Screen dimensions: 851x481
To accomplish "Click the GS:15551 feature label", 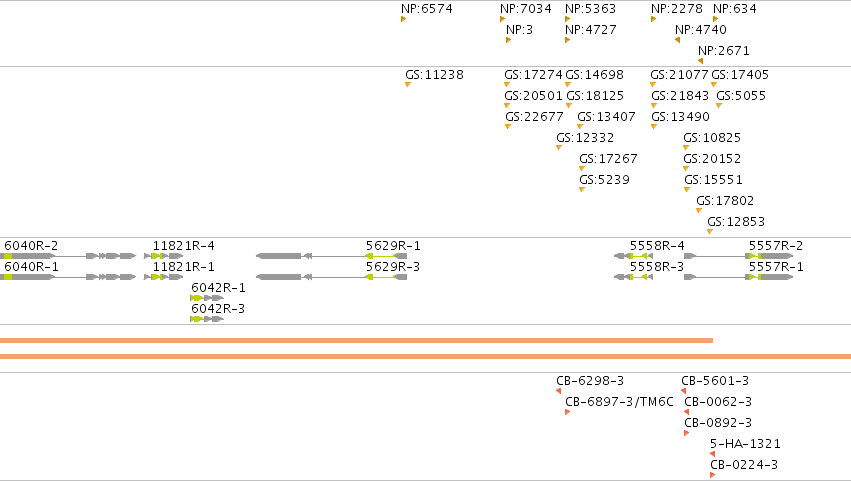I will click(x=713, y=180).
